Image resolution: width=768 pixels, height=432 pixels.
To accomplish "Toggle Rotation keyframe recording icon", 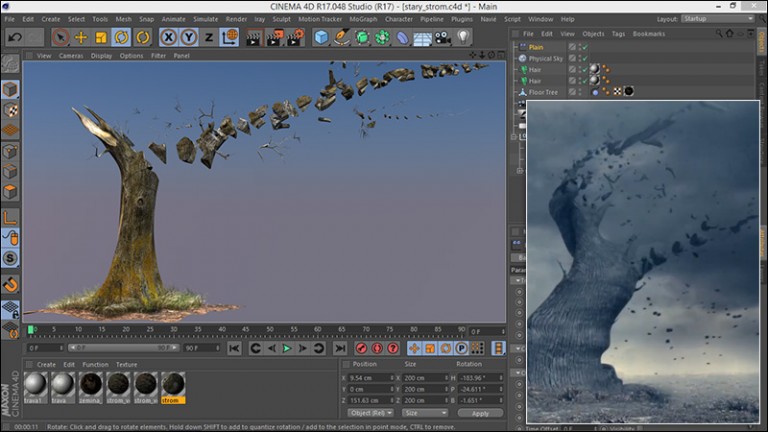I will [x=446, y=348].
